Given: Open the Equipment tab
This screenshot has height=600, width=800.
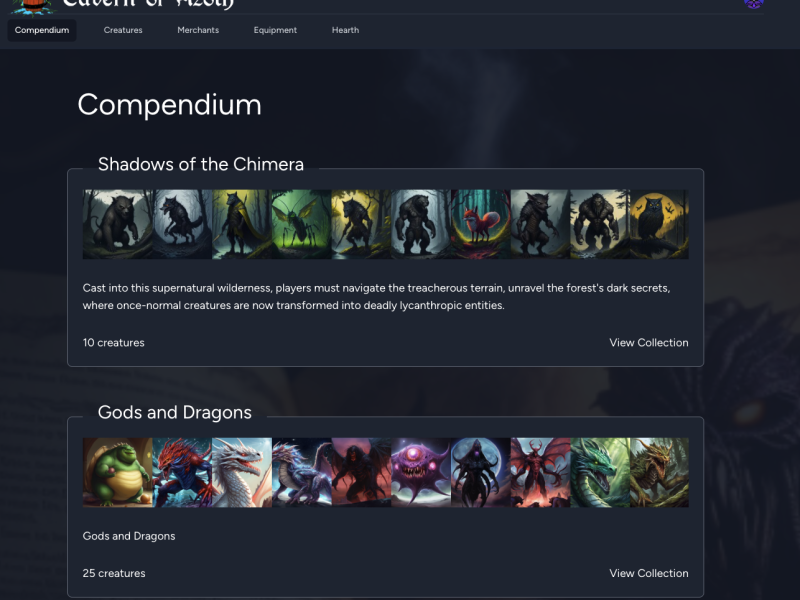Looking at the screenshot, I should click(275, 30).
